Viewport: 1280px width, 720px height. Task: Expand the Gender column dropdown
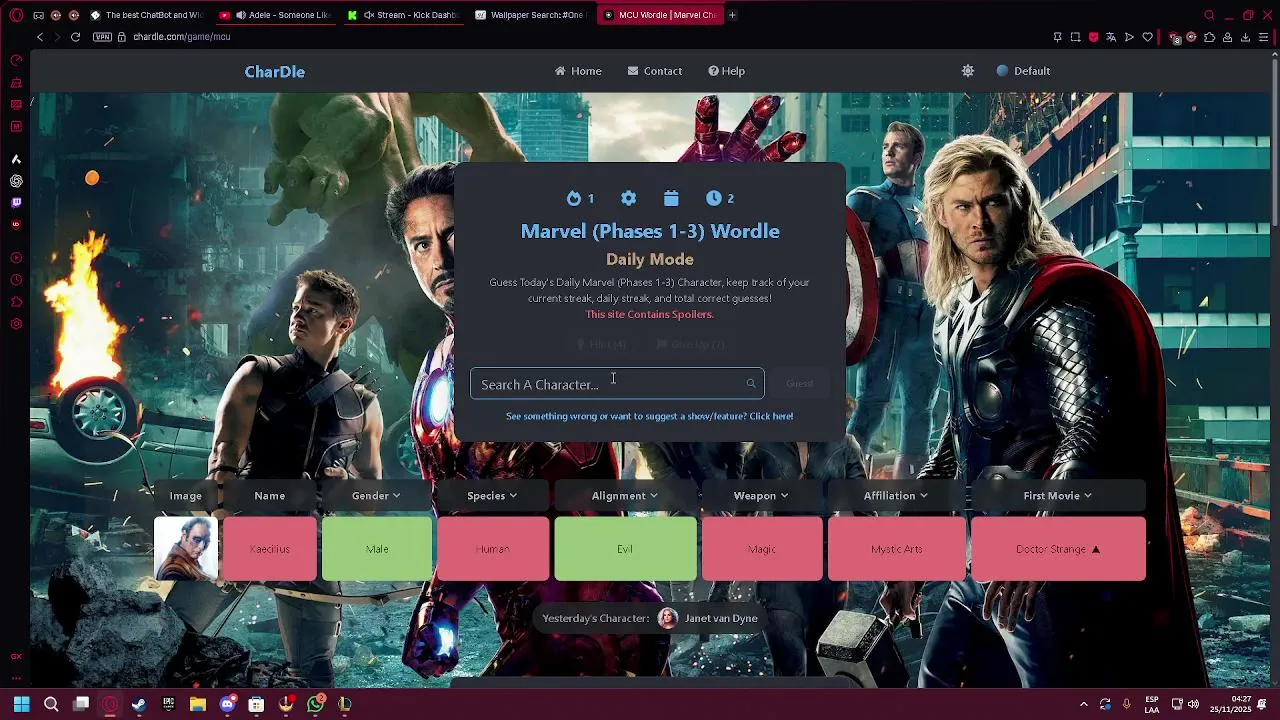pos(377,496)
